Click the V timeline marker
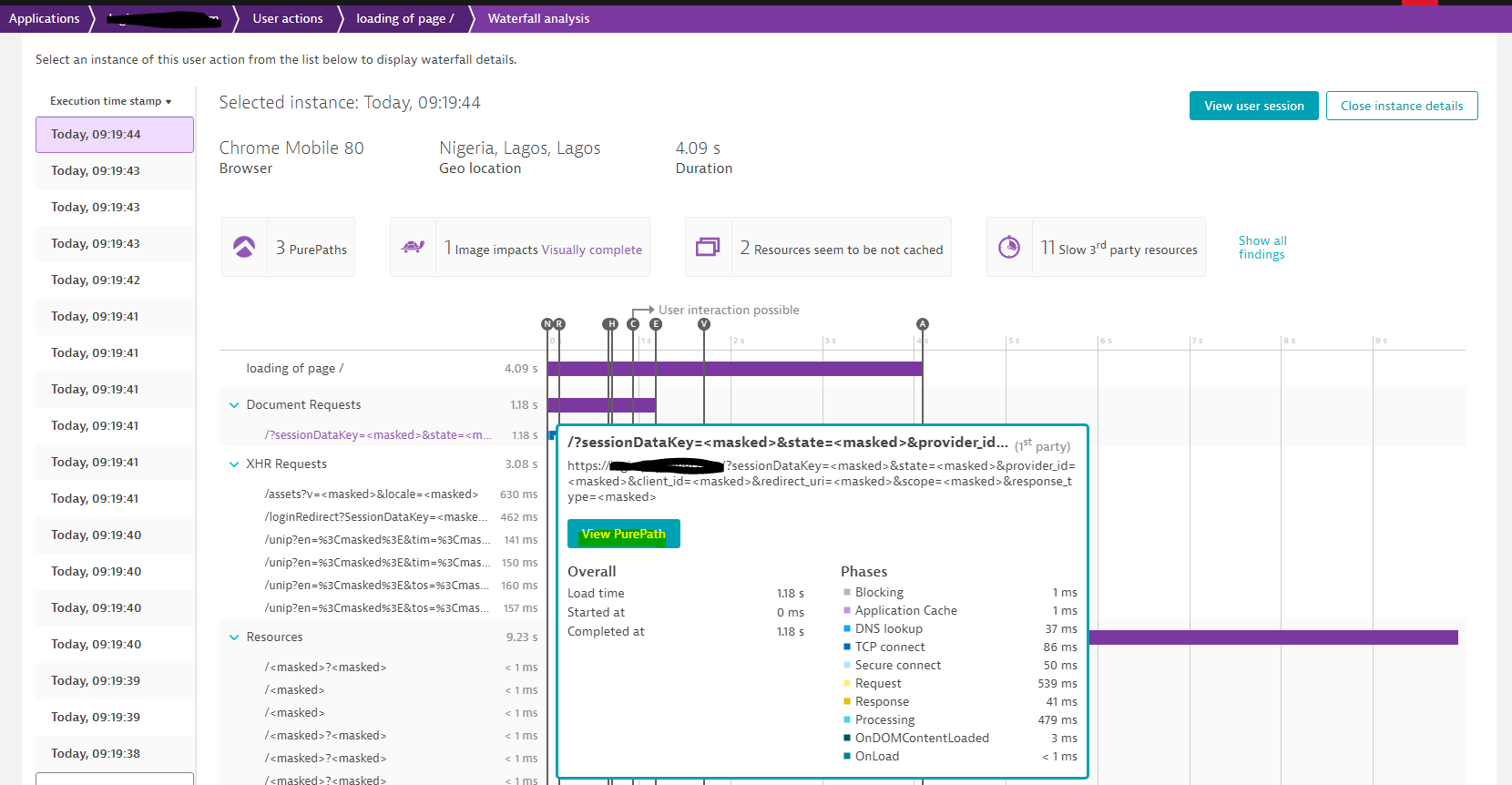 point(704,324)
